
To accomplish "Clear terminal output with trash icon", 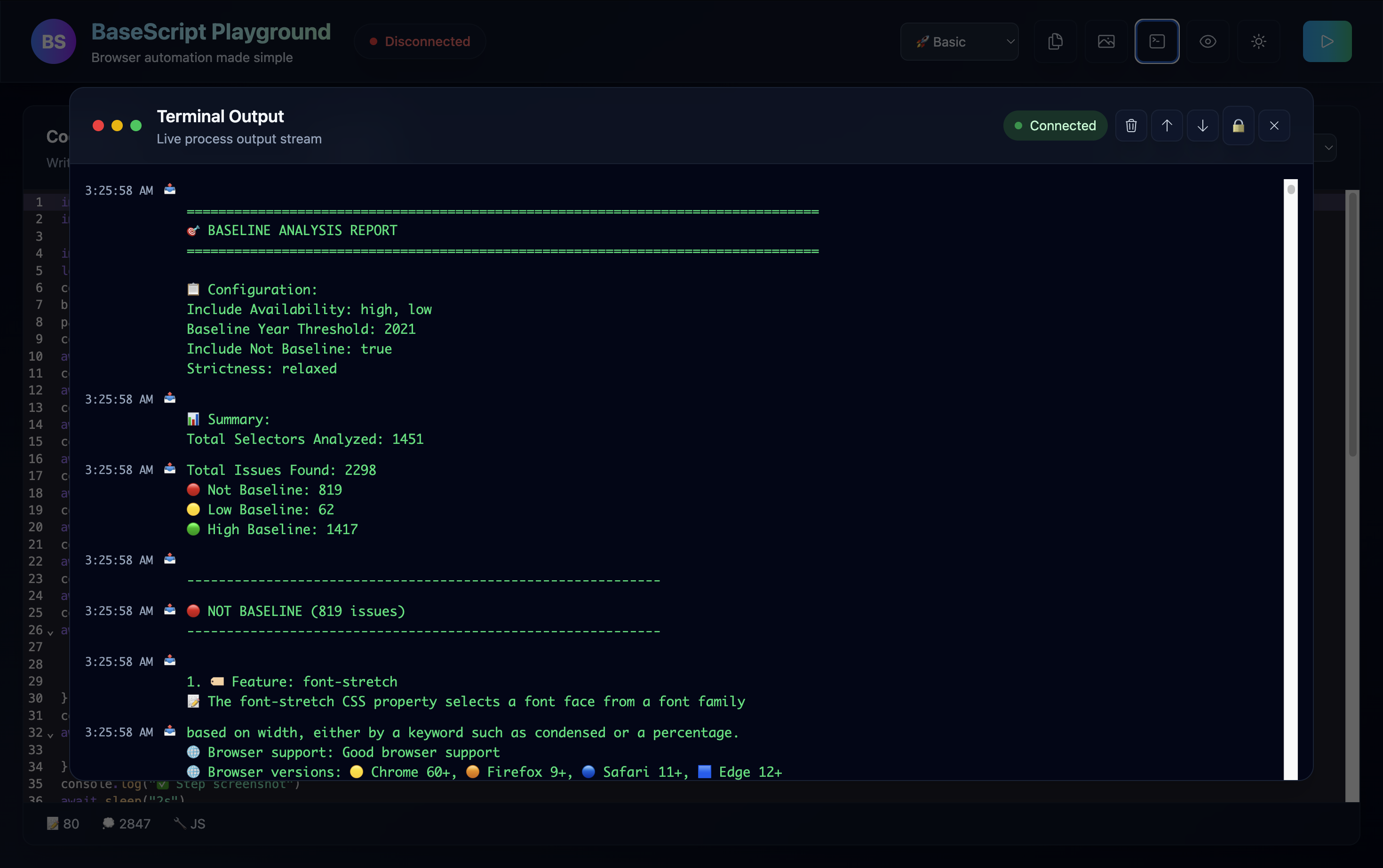I will (x=1131, y=126).
